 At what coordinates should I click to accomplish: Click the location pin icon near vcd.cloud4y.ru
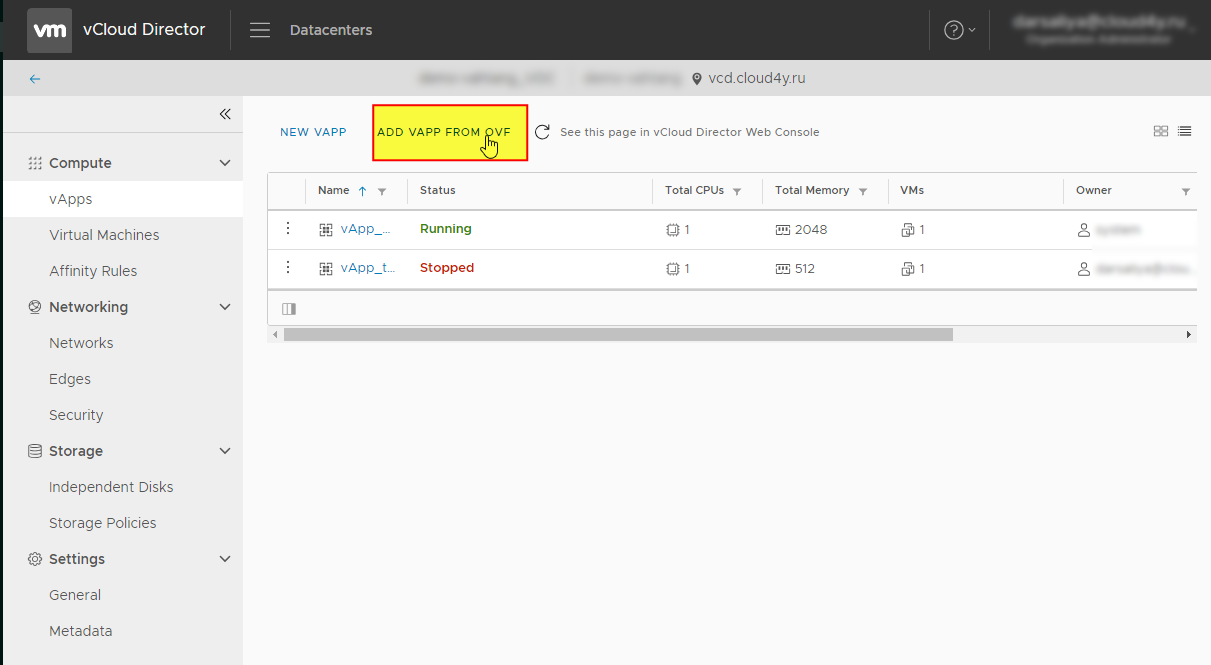[697, 79]
